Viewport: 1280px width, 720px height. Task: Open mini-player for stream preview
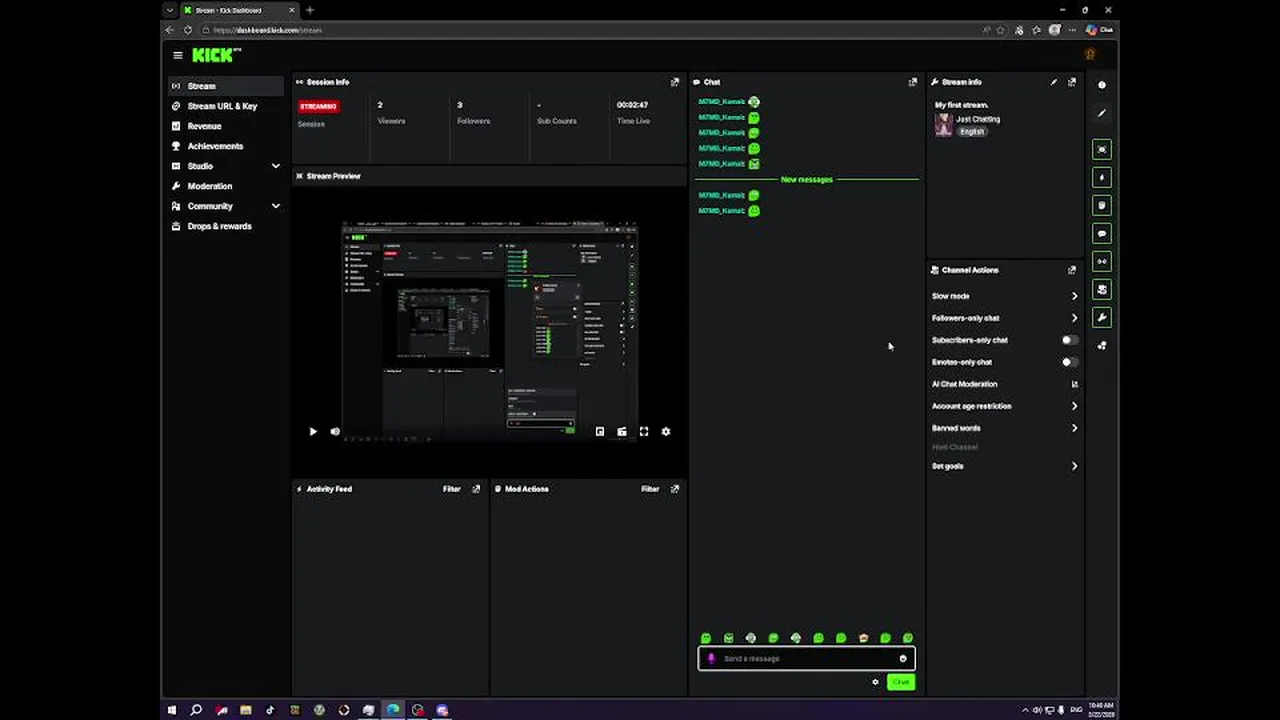pyautogui.click(x=600, y=432)
